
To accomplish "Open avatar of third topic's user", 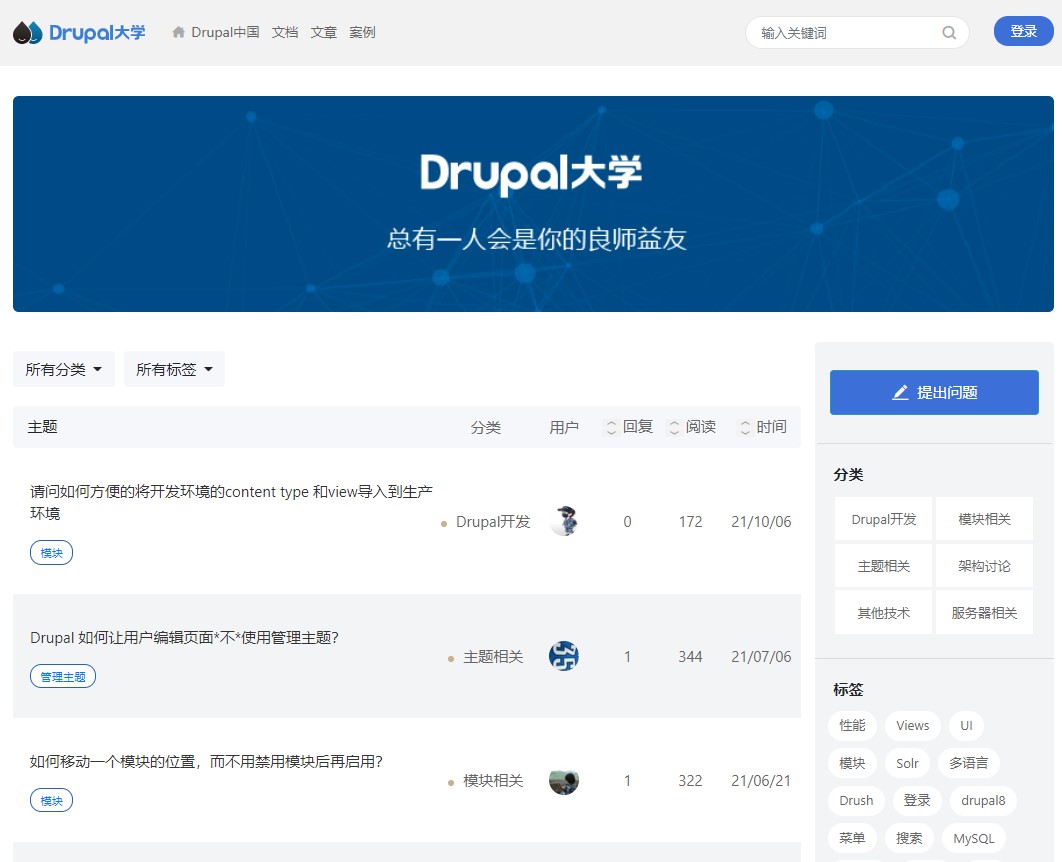I will pos(564,780).
